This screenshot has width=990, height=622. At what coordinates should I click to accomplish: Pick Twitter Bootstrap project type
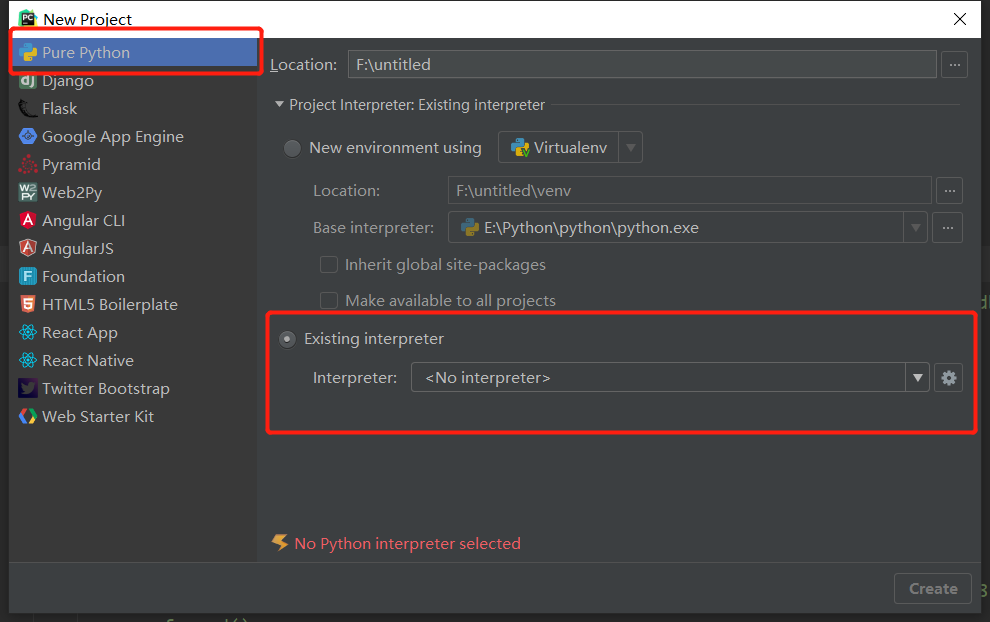pyautogui.click(x=134, y=388)
